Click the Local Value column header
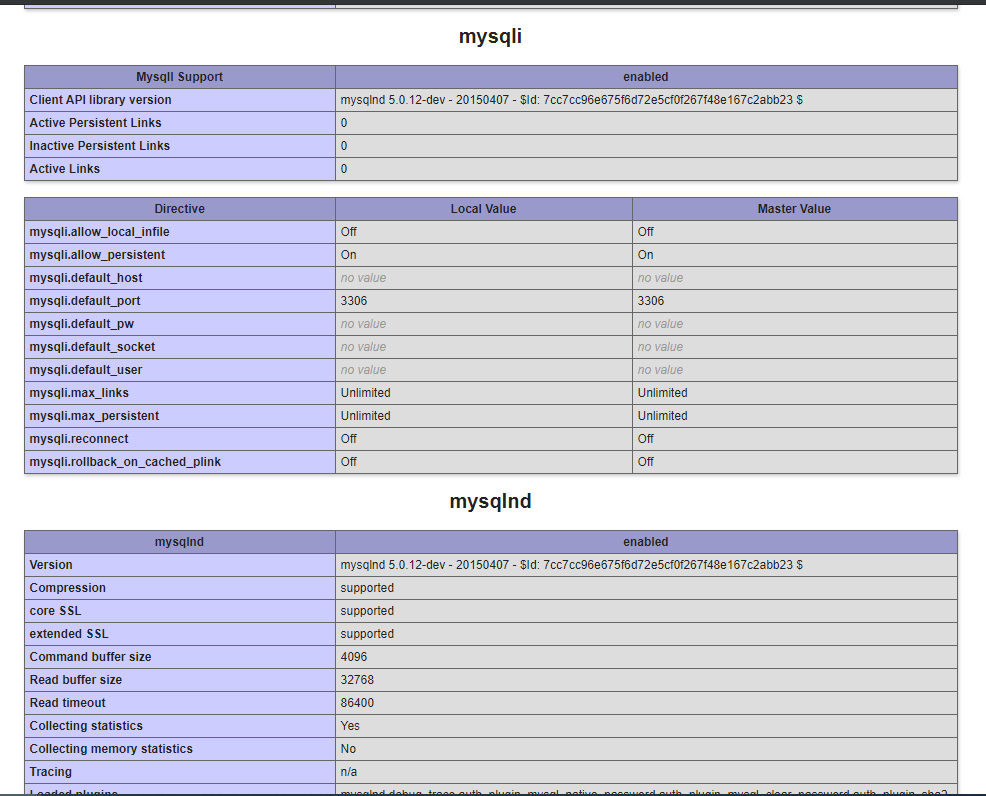986x796 pixels. [483, 208]
